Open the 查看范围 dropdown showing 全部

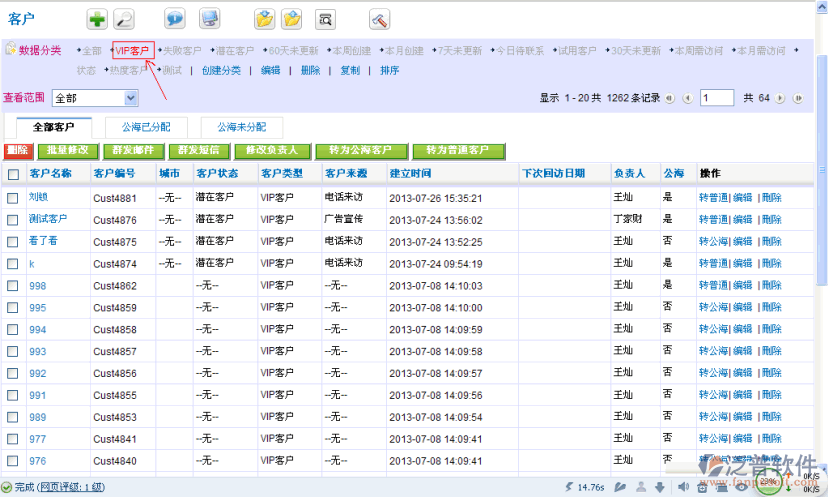tap(95, 98)
